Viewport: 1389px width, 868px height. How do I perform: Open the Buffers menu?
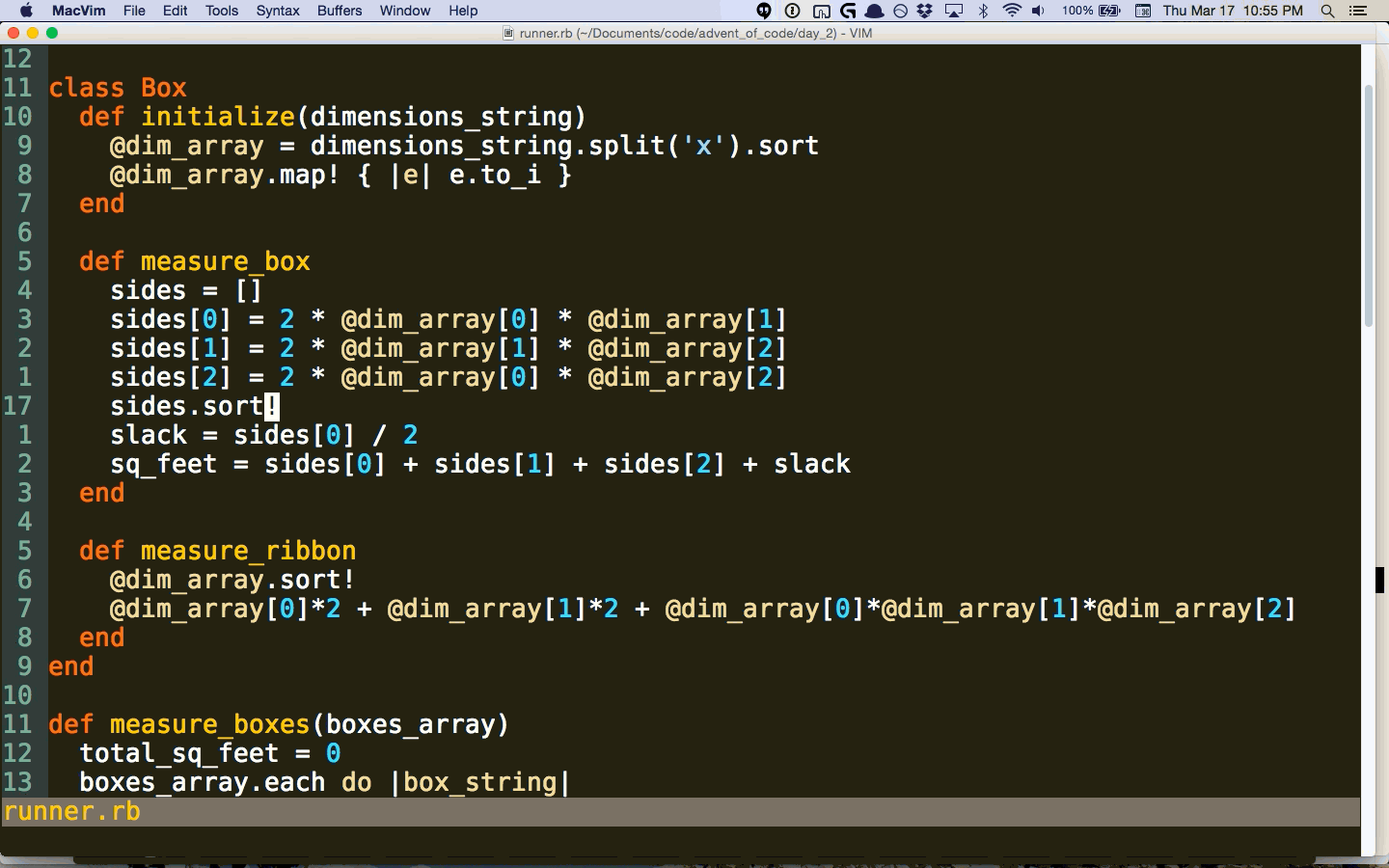coord(340,11)
